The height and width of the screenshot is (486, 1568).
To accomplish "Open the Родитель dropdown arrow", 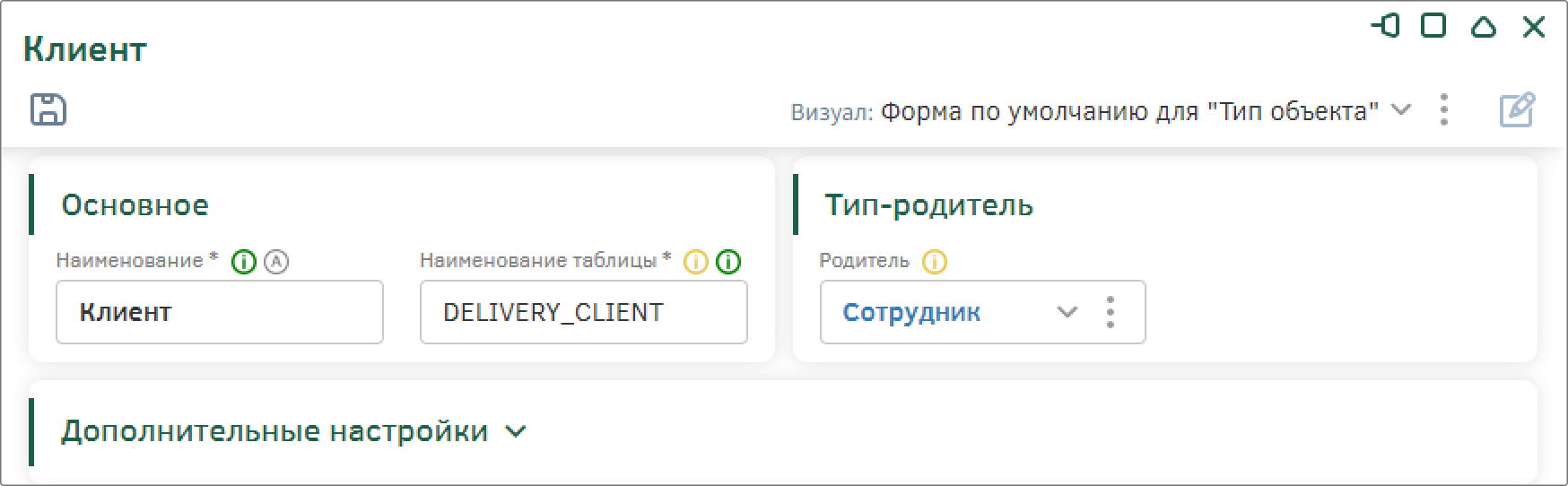I will [1067, 312].
